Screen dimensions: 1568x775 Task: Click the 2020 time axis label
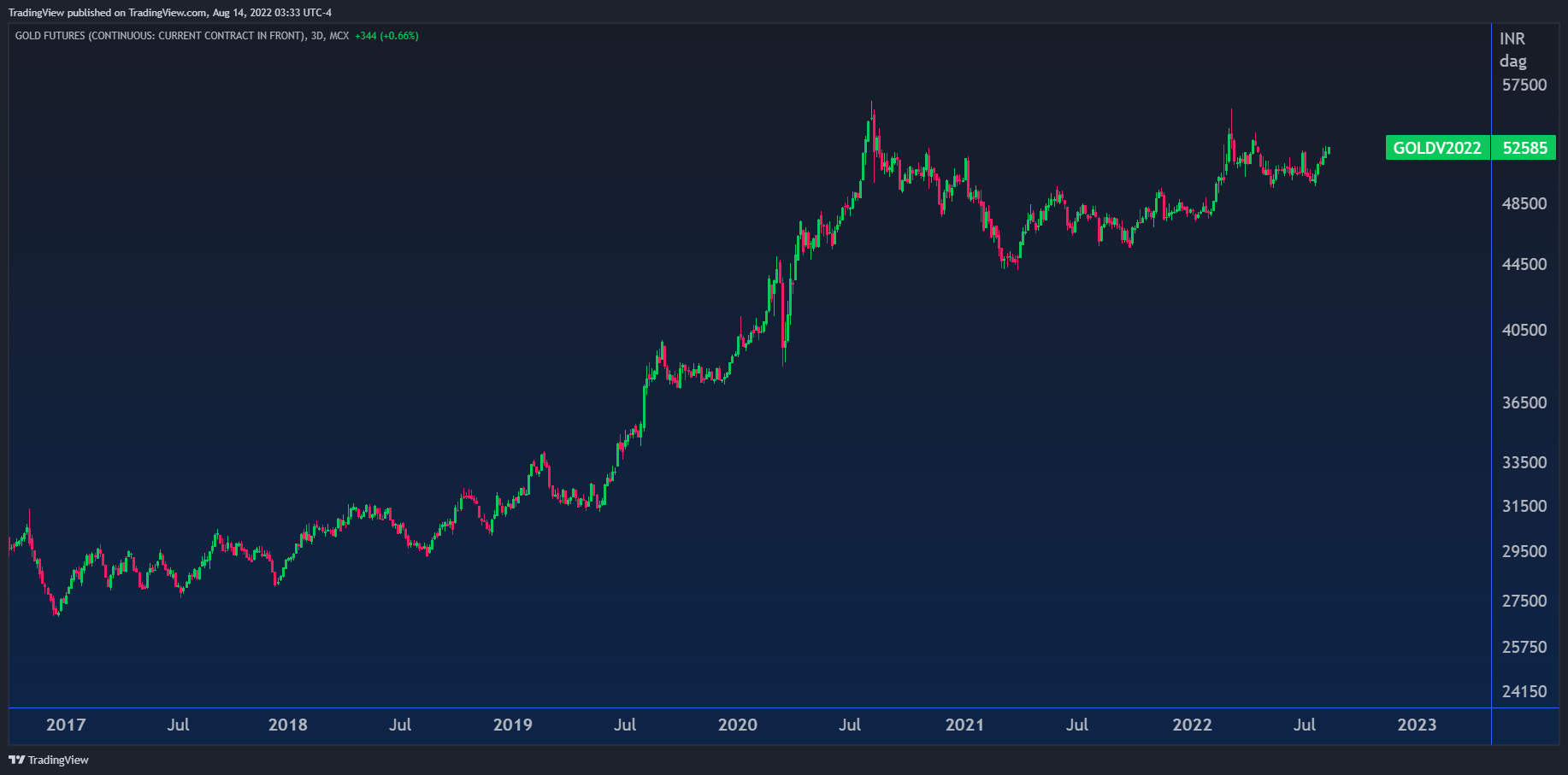pyautogui.click(x=738, y=725)
